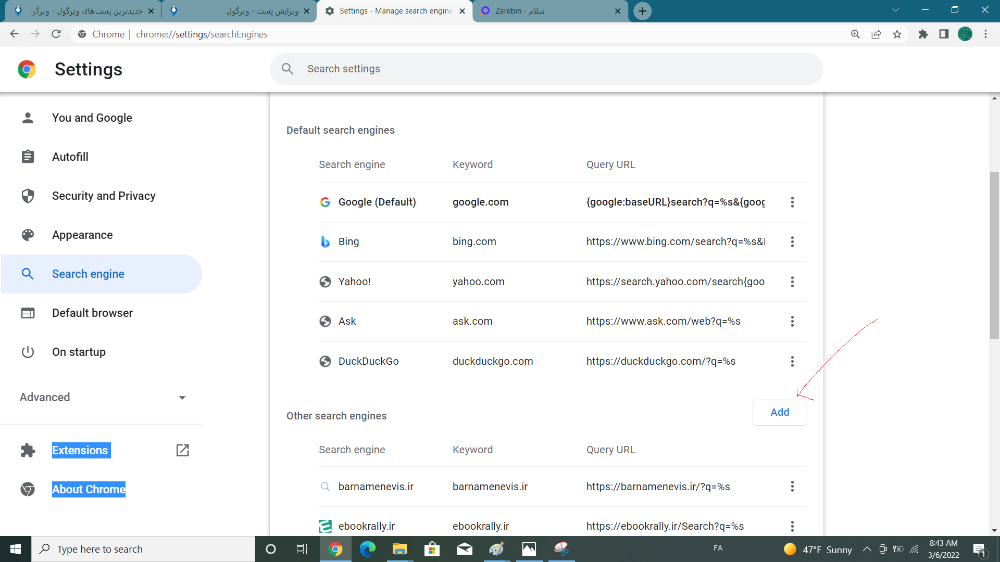The height and width of the screenshot is (562, 1000).
Task: Open more actions for ebookrally.ir row
Action: click(792, 526)
